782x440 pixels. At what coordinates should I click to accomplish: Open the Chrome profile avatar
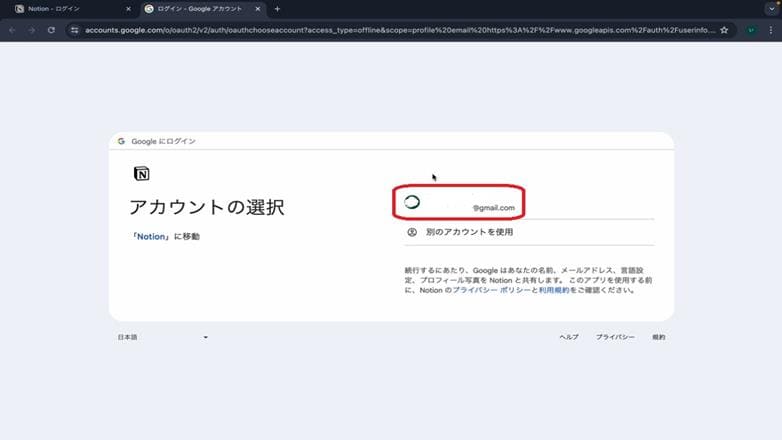coord(751,30)
